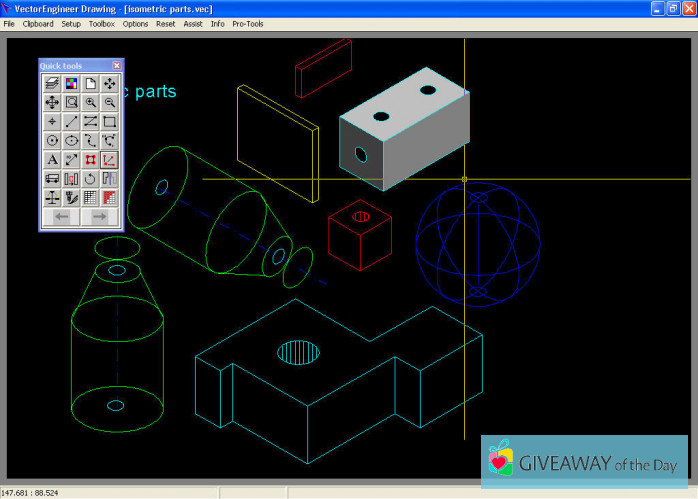Select the text tool with letter A
The height and width of the screenshot is (499, 698).
pyautogui.click(x=52, y=159)
